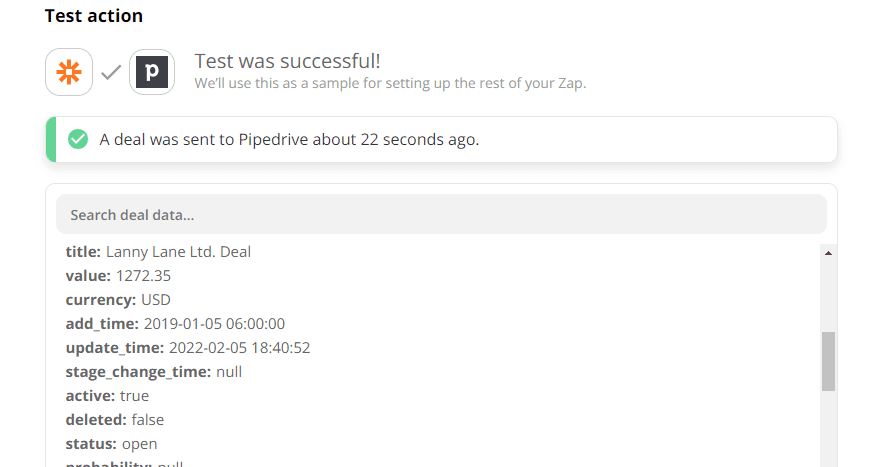Click the Pipedrive app icon
881x467 pixels.
[152, 72]
